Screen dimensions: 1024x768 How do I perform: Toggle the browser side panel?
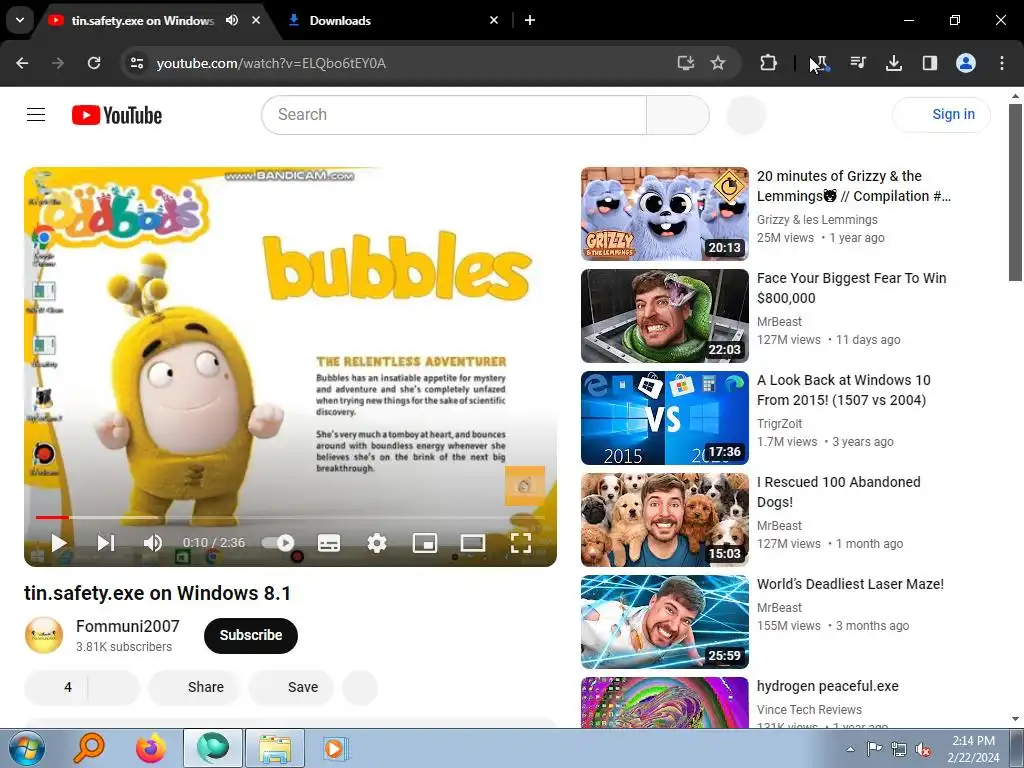(x=930, y=63)
